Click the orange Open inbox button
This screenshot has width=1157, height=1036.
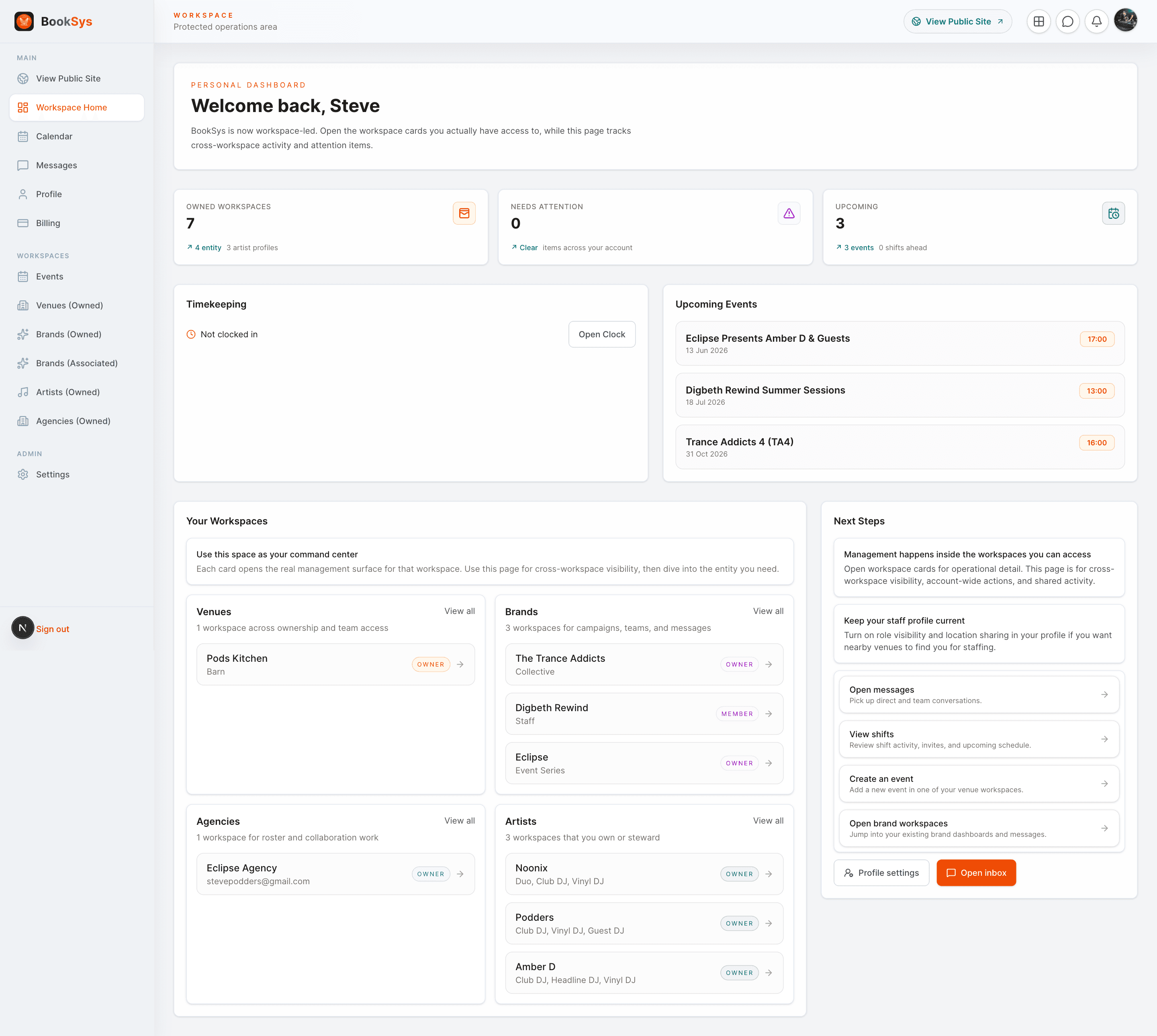[976, 873]
